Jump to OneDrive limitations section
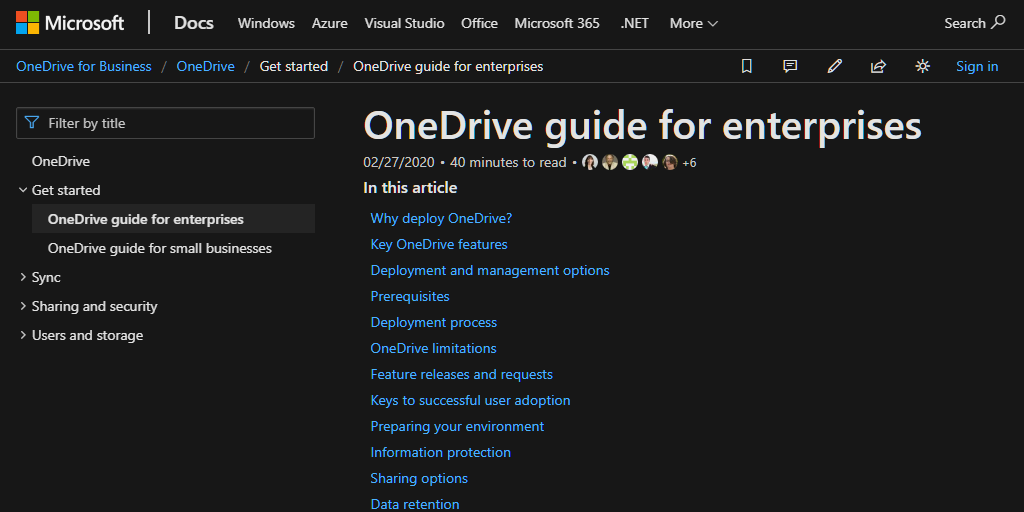 [x=434, y=348]
